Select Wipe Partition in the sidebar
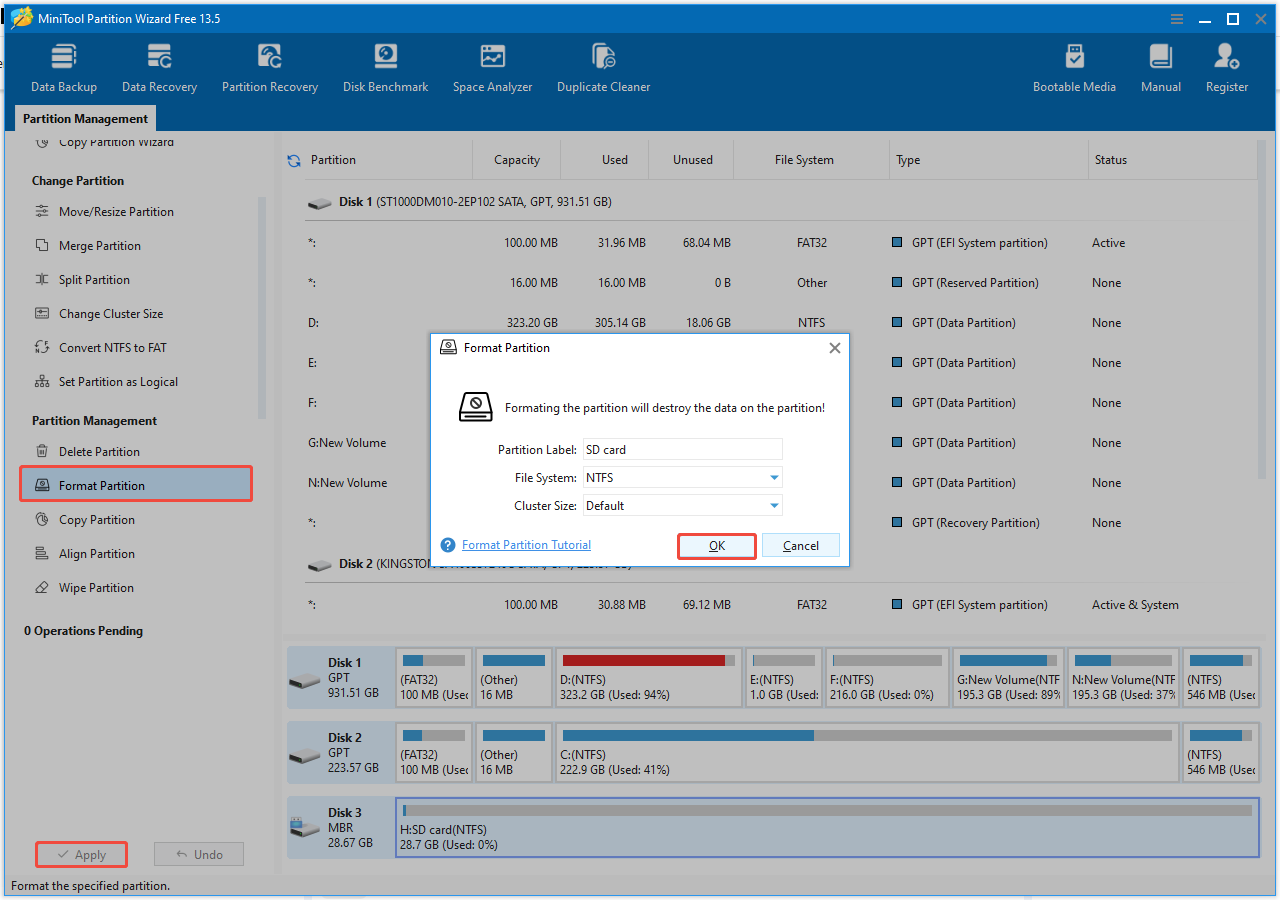1280x900 pixels. [x=95, y=587]
